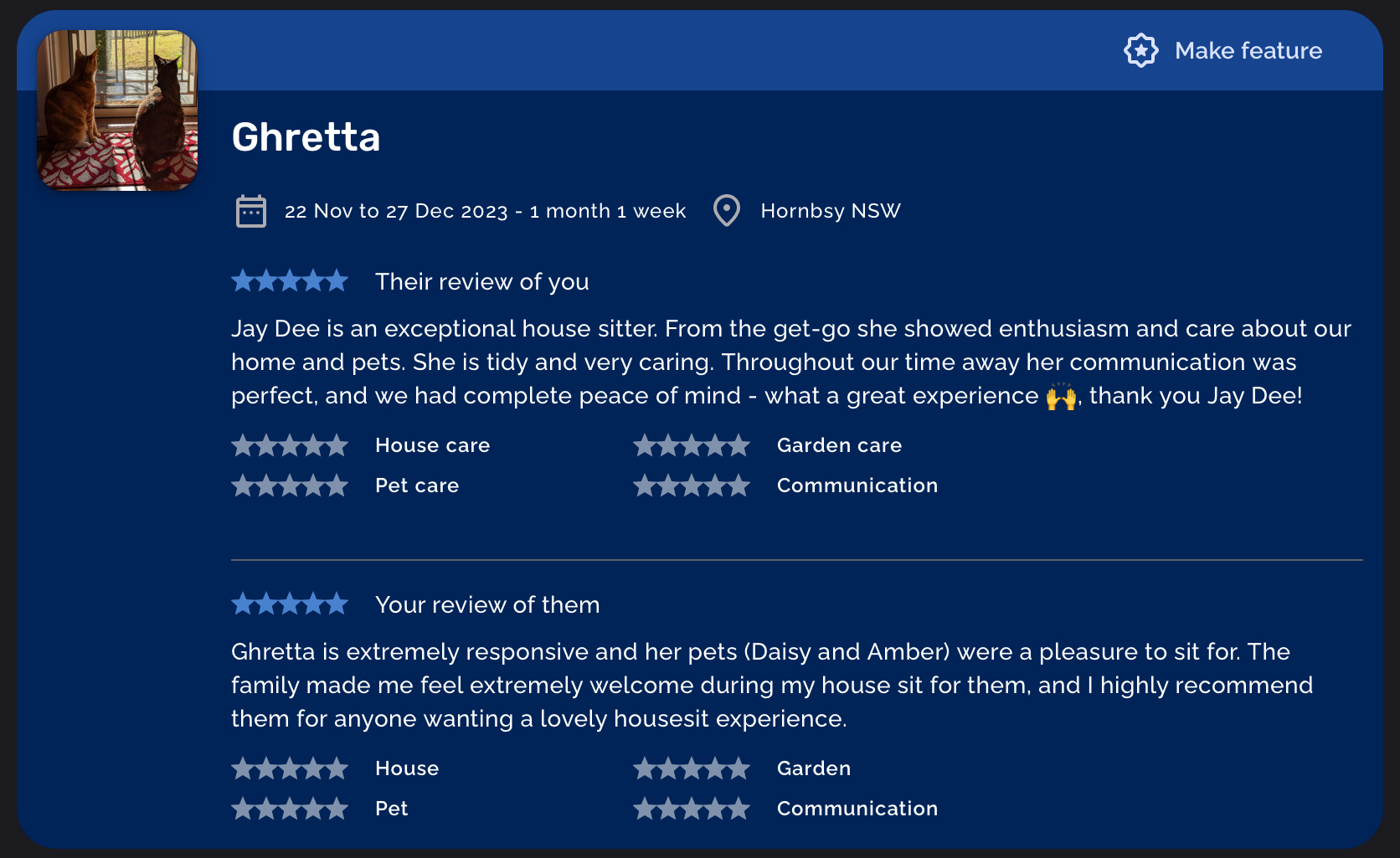Viewport: 1400px width, 858px height.
Task: Click the House care star rating
Action: click(x=290, y=445)
